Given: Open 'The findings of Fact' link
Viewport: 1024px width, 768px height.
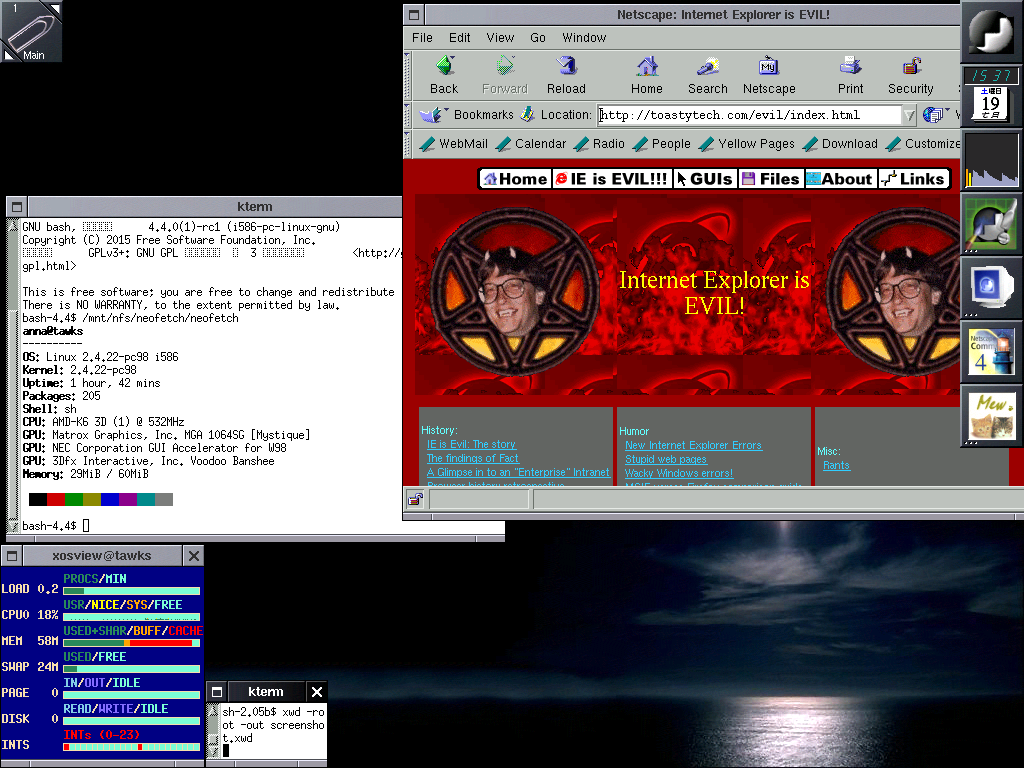Looking at the screenshot, I should [472, 458].
